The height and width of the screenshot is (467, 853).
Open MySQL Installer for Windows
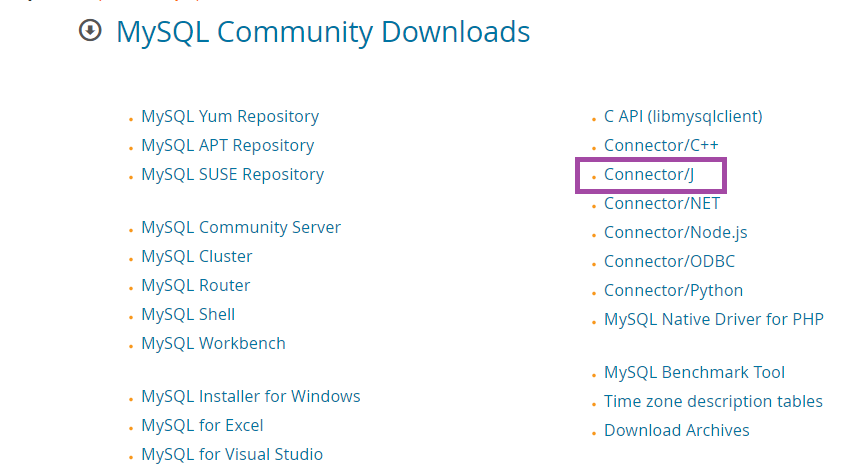point(250,397)
